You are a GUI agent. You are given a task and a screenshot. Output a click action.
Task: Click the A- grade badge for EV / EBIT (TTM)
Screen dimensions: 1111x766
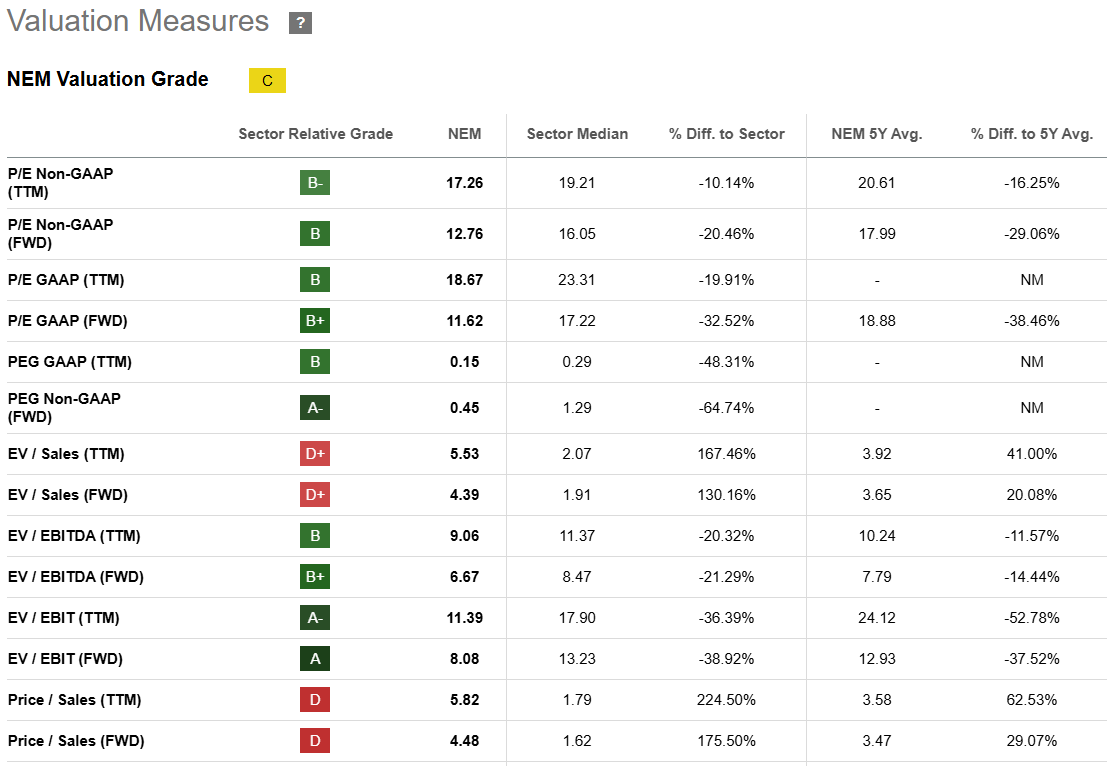click(315, 618)
